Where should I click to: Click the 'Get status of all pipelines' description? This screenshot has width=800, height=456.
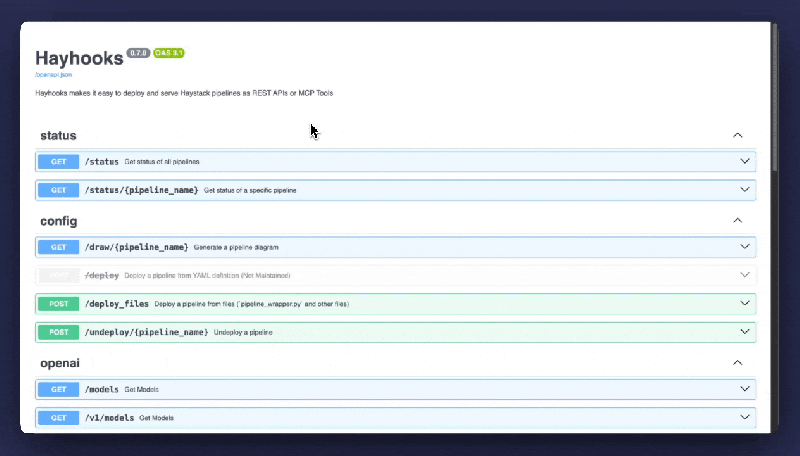(x=162, y=162)
